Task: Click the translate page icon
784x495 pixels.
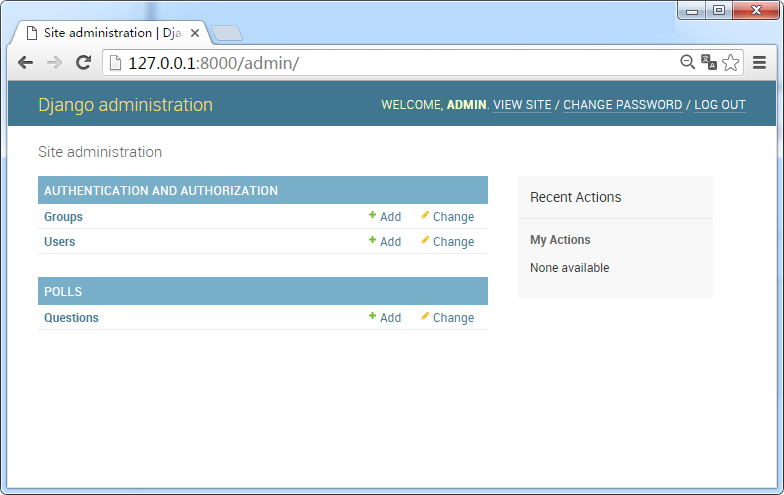Action: pos(708,62)
